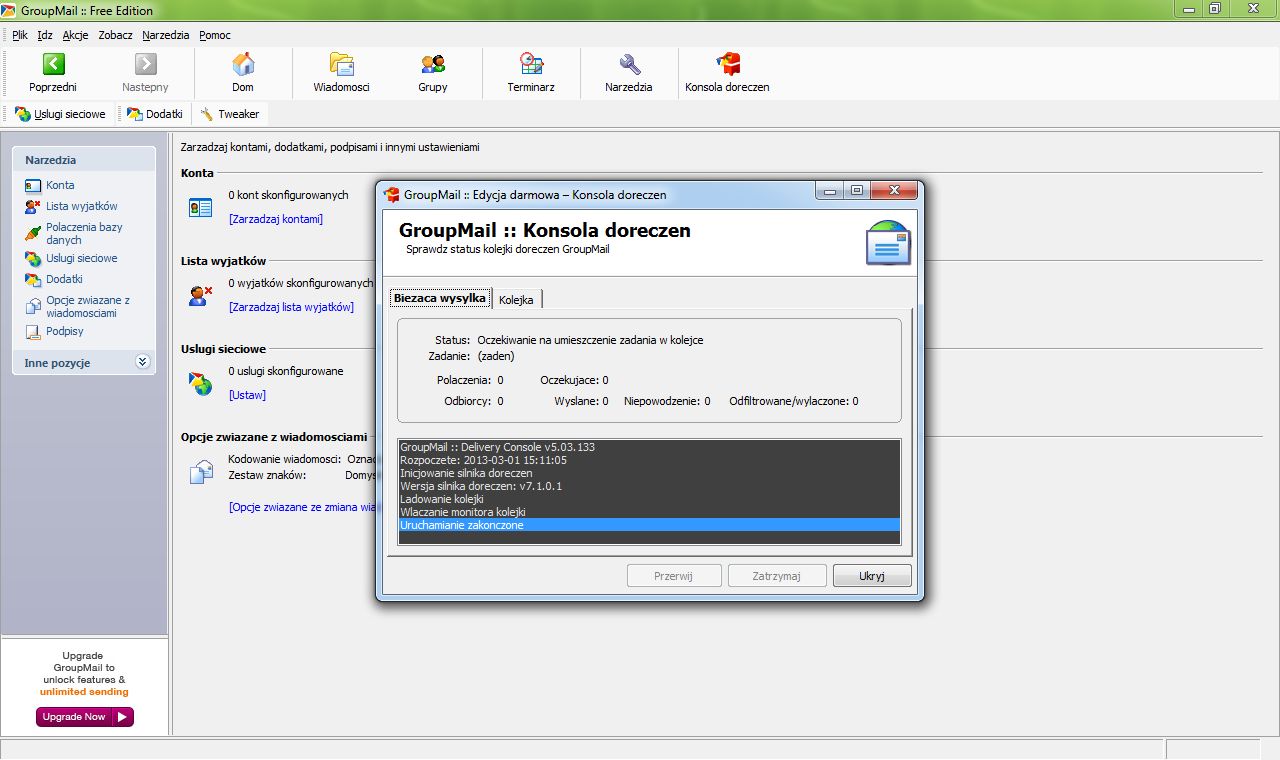Maximize the Konsola doreczen dialog window
Screen dimensions: 1280x760
(x=856, y=190)
